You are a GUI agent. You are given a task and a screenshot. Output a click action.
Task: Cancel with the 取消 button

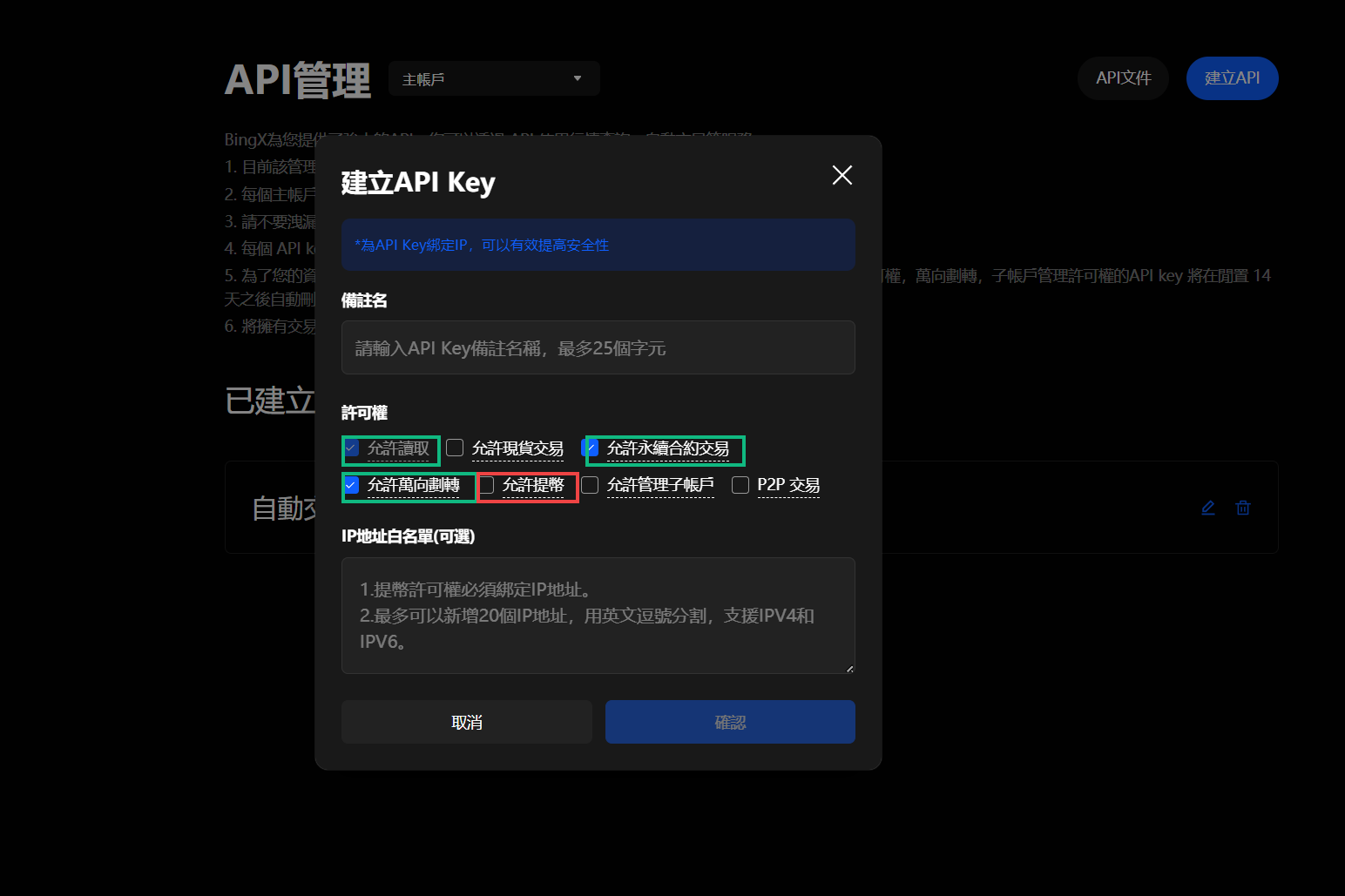[x=466, y=721]
